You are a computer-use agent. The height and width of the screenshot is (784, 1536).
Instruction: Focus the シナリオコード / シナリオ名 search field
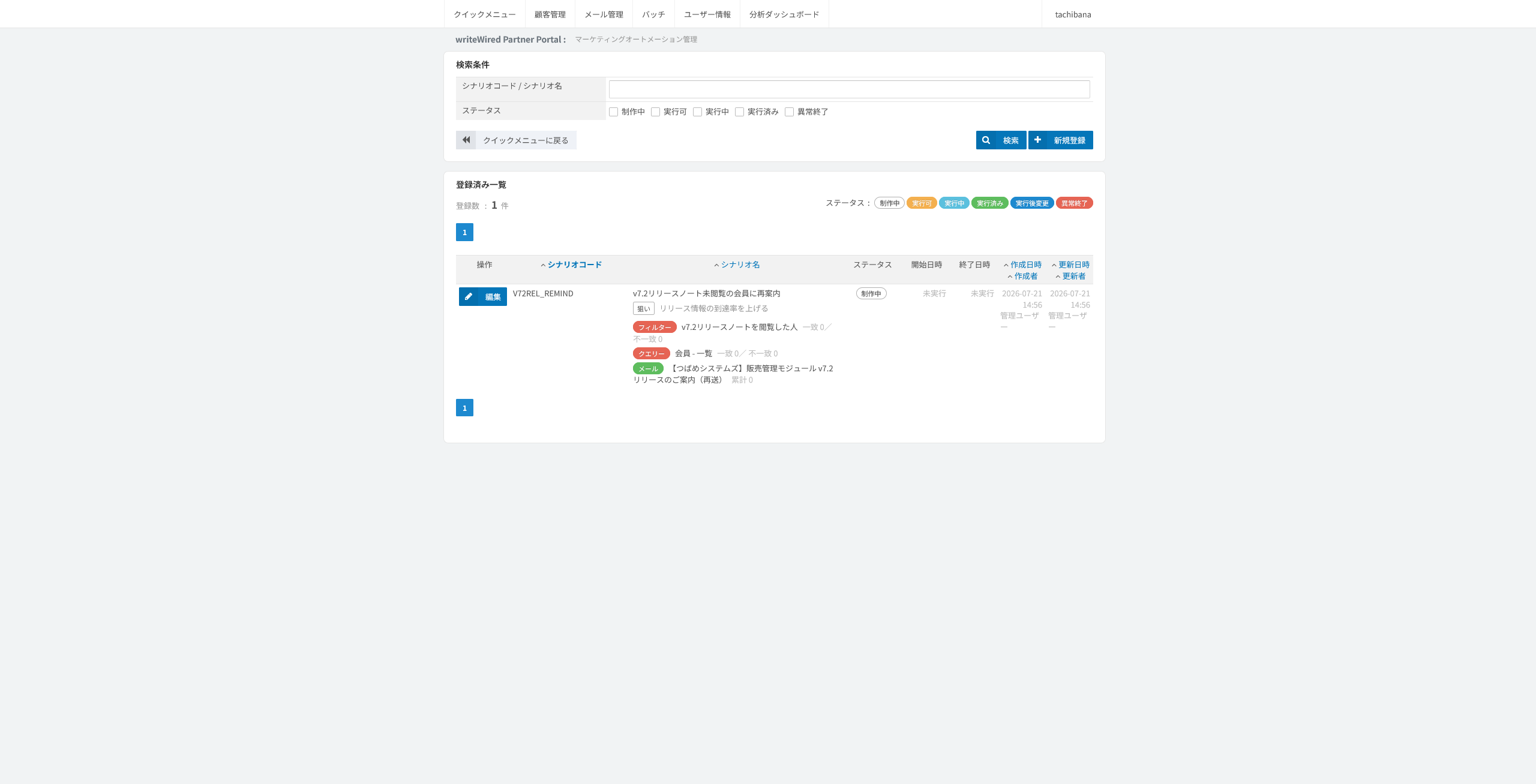pos(849,89)
